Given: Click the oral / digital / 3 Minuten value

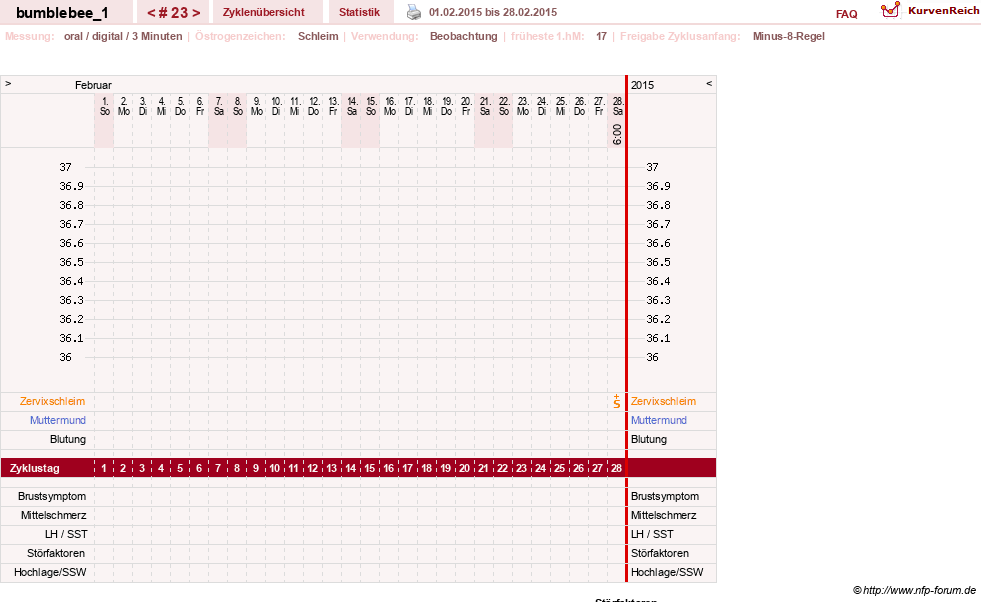Looking at the screenshot, I should (123, 36).
